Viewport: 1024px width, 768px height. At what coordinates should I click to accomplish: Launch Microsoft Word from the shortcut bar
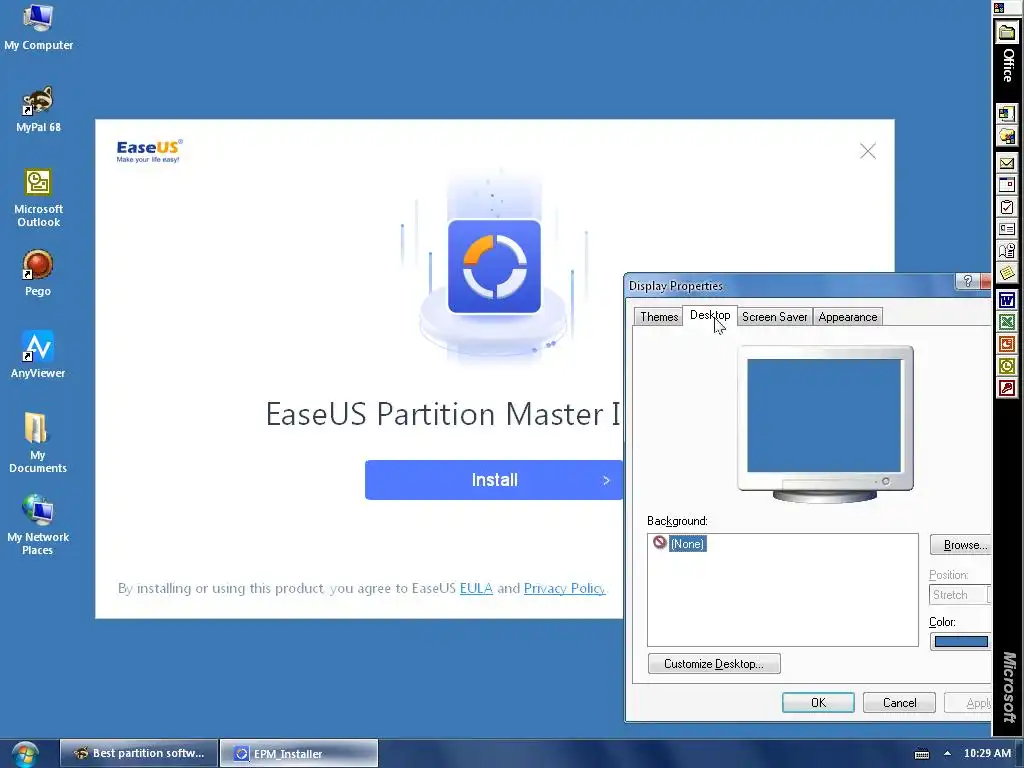1007,300
